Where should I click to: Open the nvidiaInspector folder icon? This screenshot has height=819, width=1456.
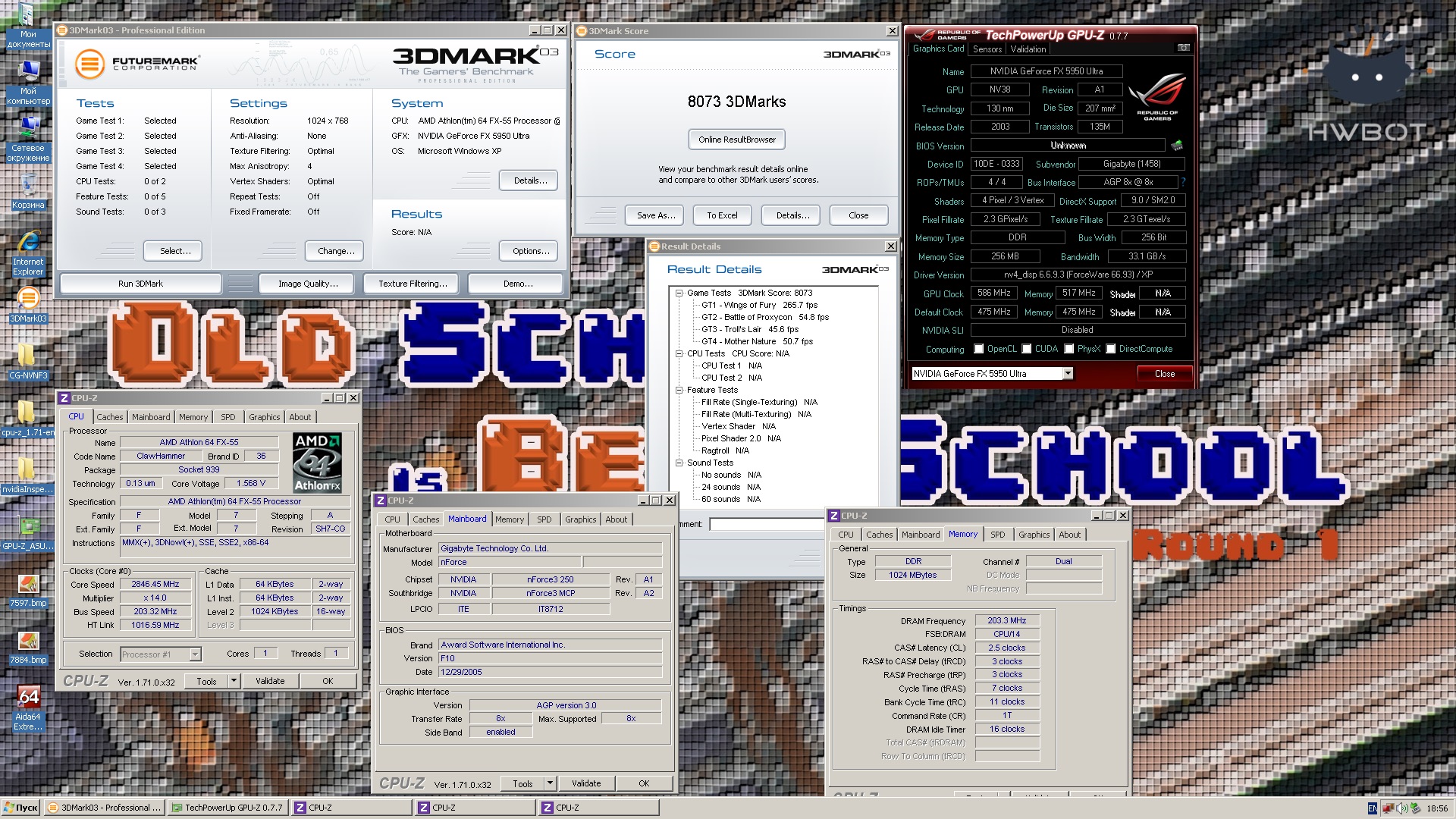(28, 476)
